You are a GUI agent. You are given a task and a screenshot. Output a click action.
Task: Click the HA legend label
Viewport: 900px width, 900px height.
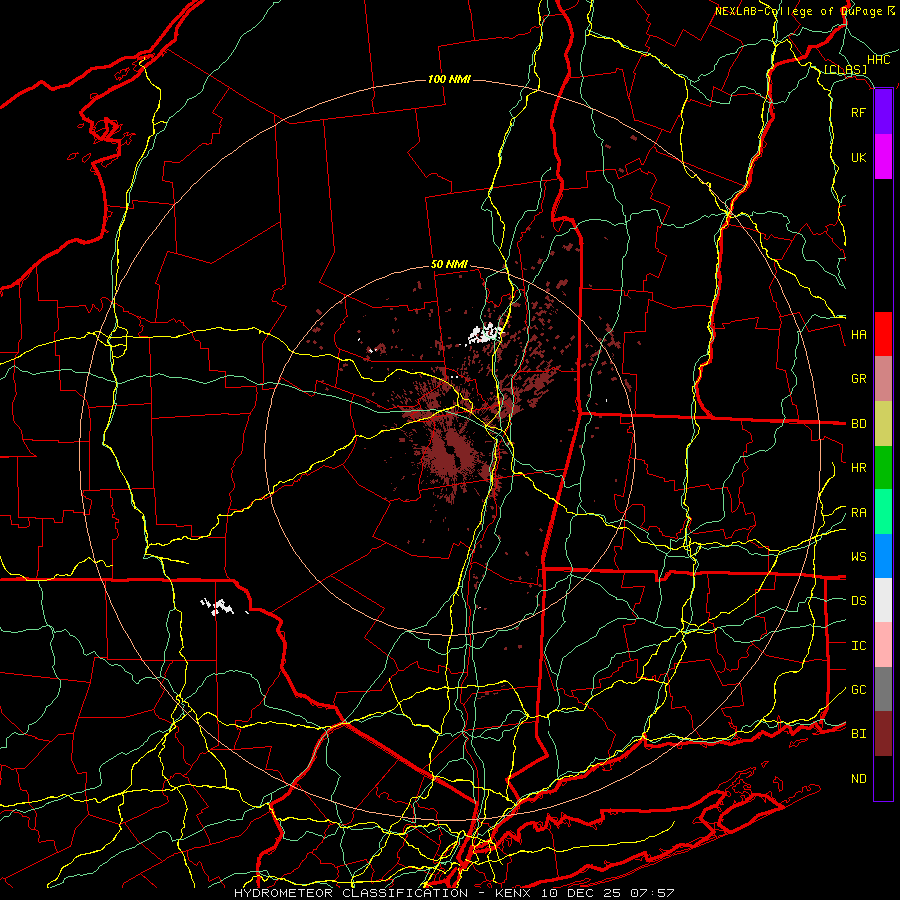coord(858,335)
